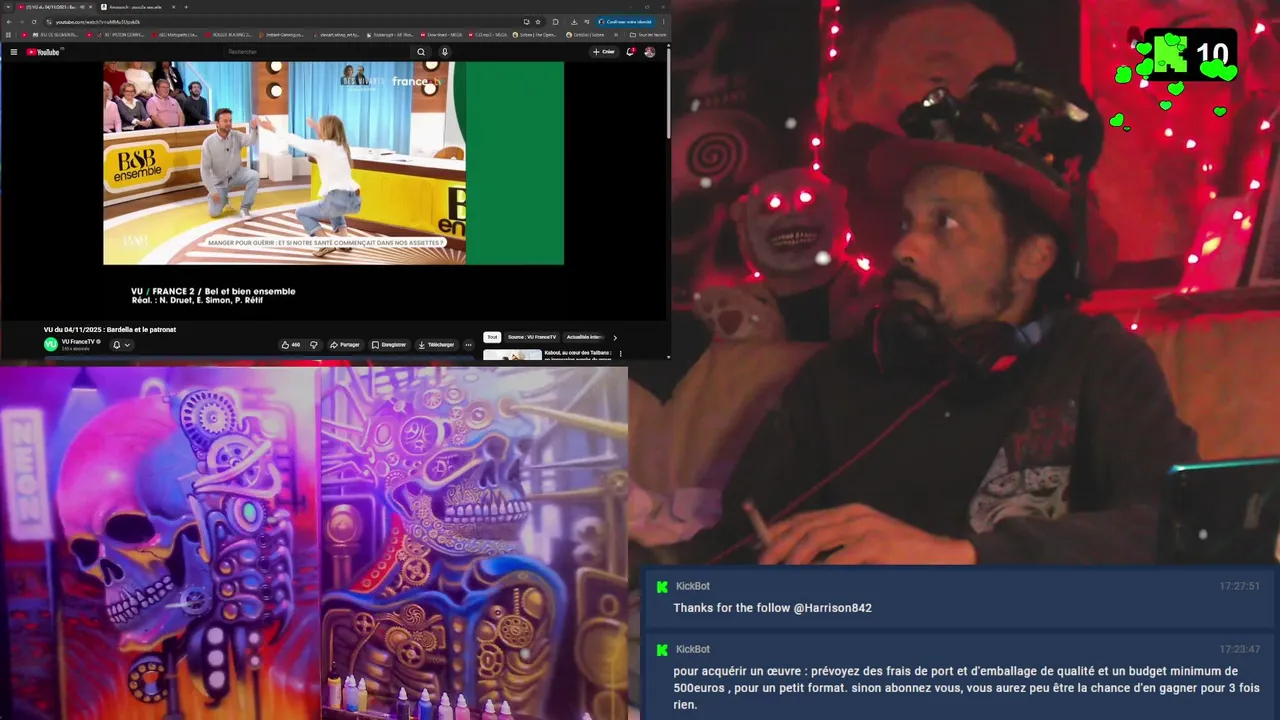Select the Source : VU FranceTV chip

pyautogui.click(x=531, y=337)
